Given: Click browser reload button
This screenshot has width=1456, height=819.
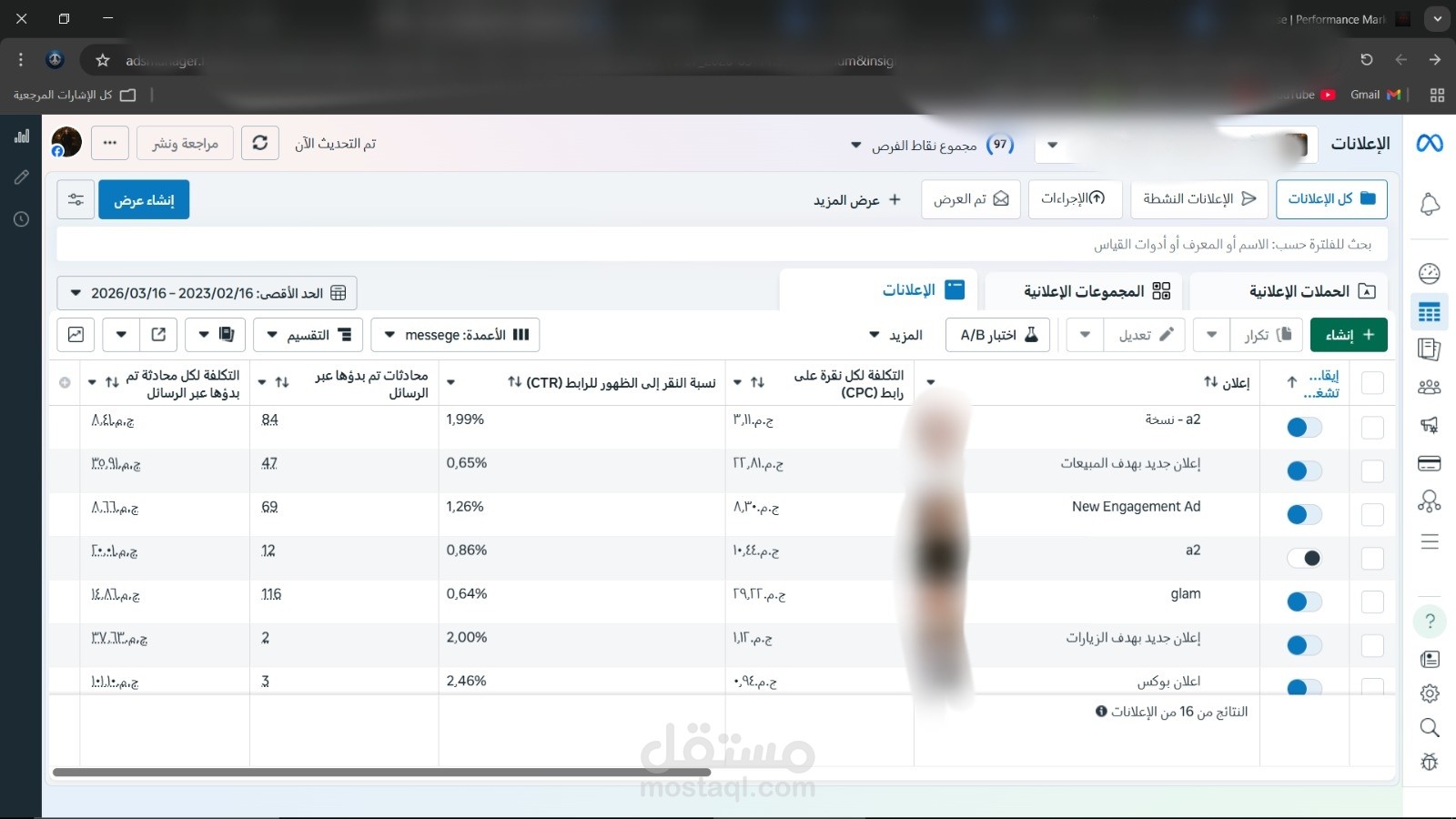Looking at the screenshot, I should (x=1366, y=60).
